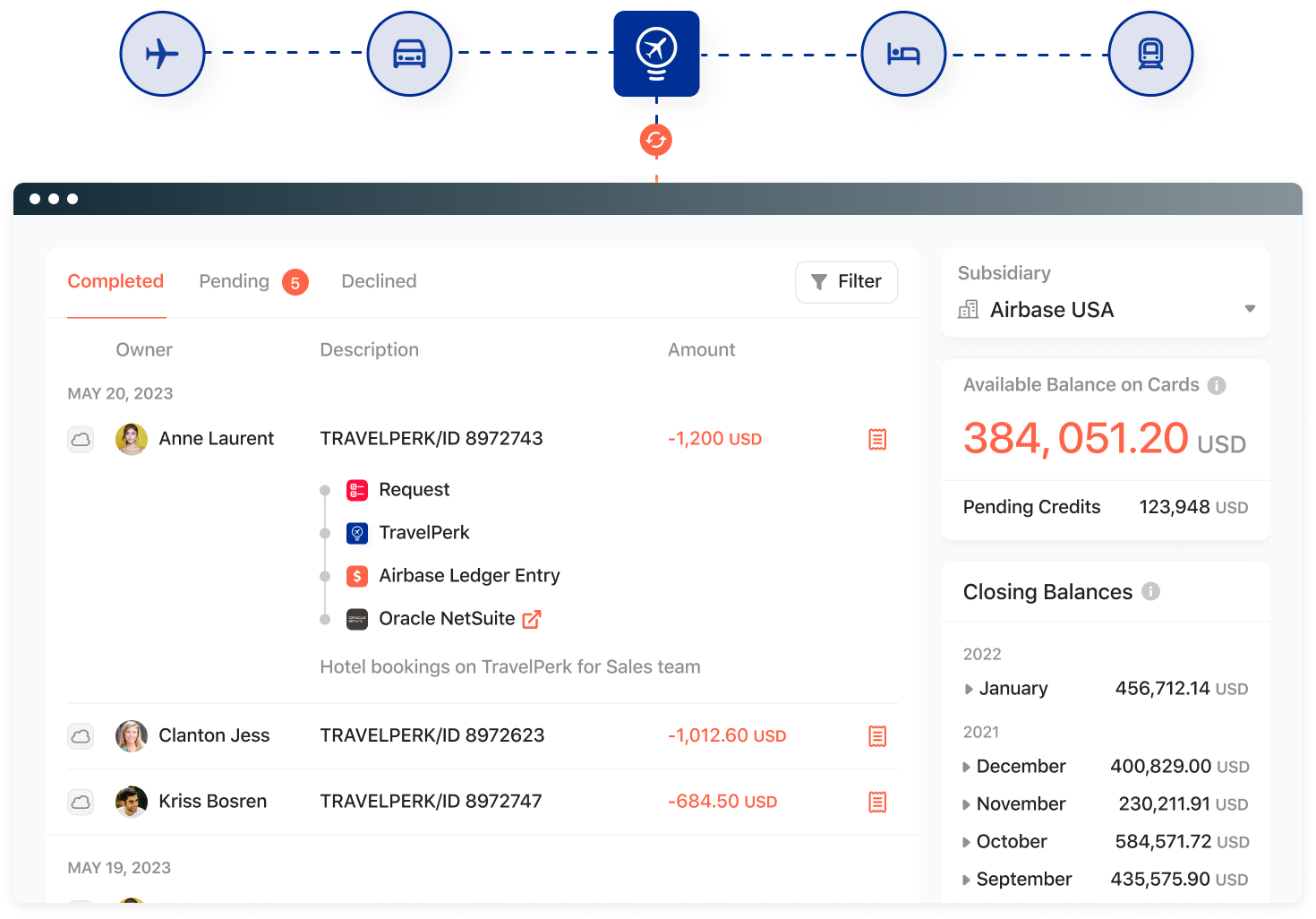Click the -1,012.60 USD amount
The height and width of the screenshot is (919, 1316).
point(727,735)
